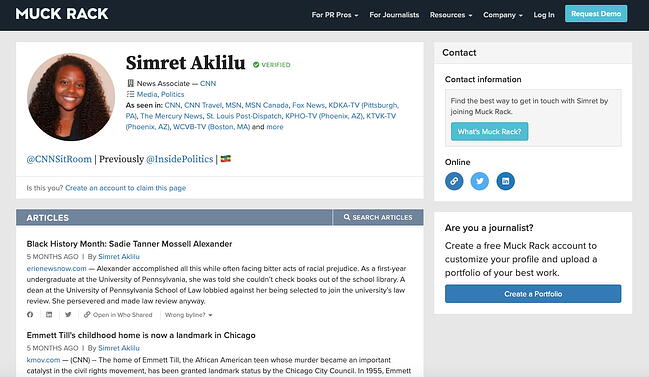This screenshot has width=649, height=377.
Task: Click the Simret Aklilu name heading
Action: point(185,63)
